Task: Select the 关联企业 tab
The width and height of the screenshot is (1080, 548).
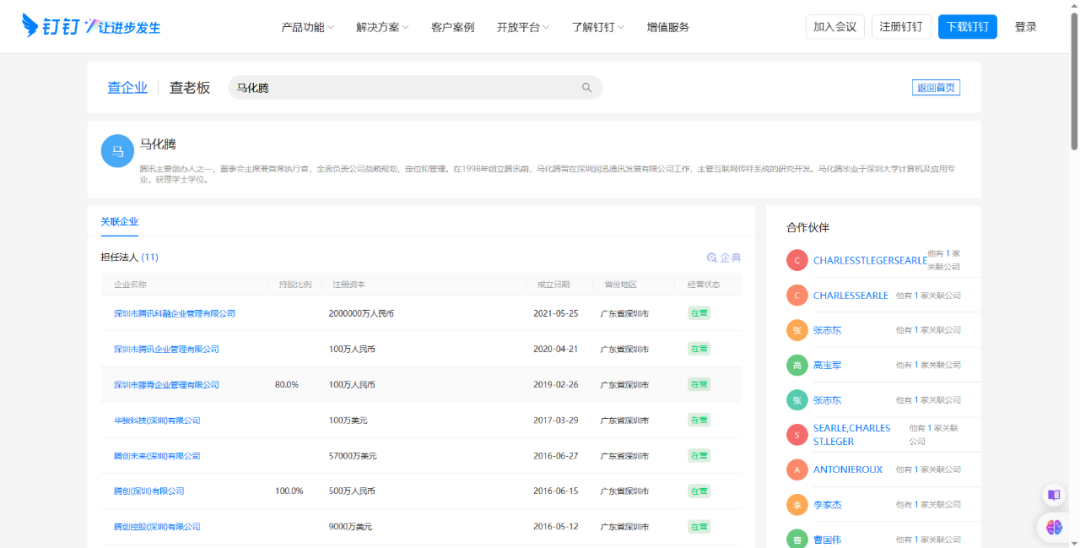Action: point(119,222)
